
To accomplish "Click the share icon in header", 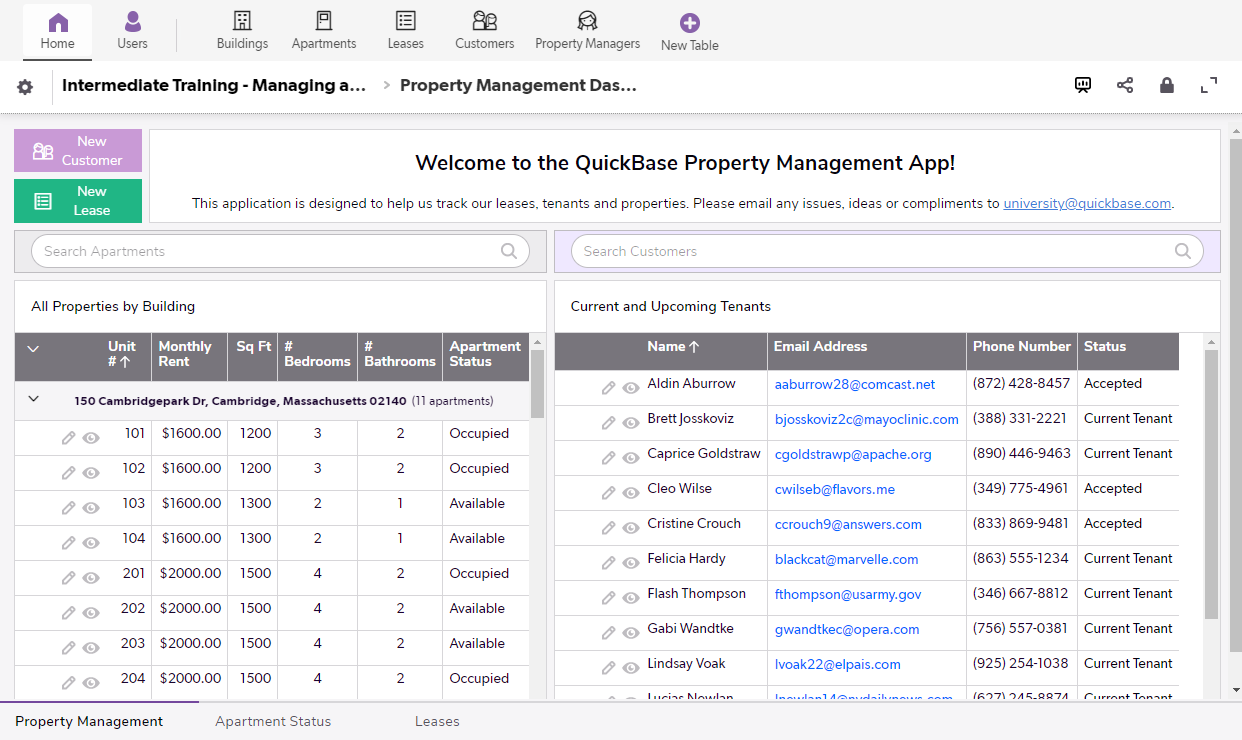I will pos(1125,85).
